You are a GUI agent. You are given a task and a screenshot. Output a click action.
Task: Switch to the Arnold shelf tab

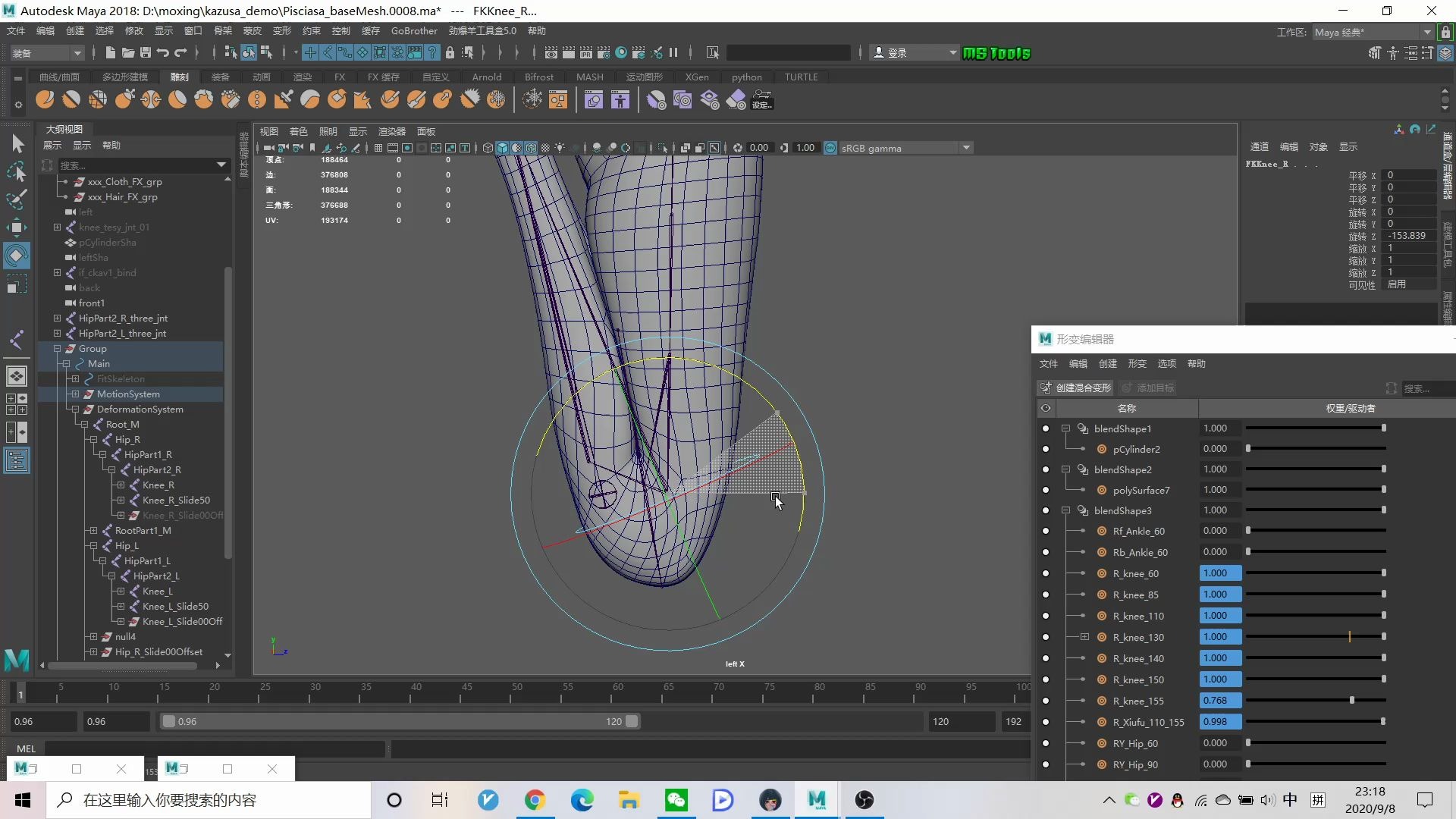click(x=486, y=77)
